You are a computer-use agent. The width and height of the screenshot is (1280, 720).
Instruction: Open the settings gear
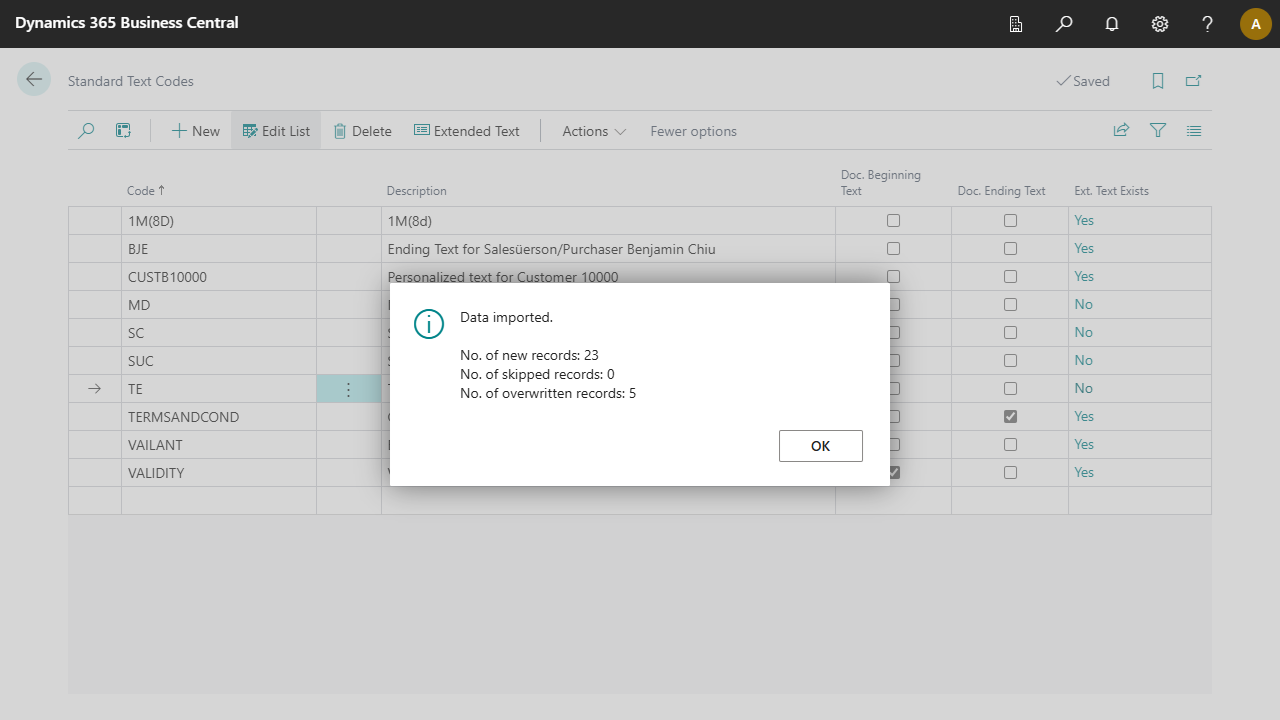[1160, 24]
